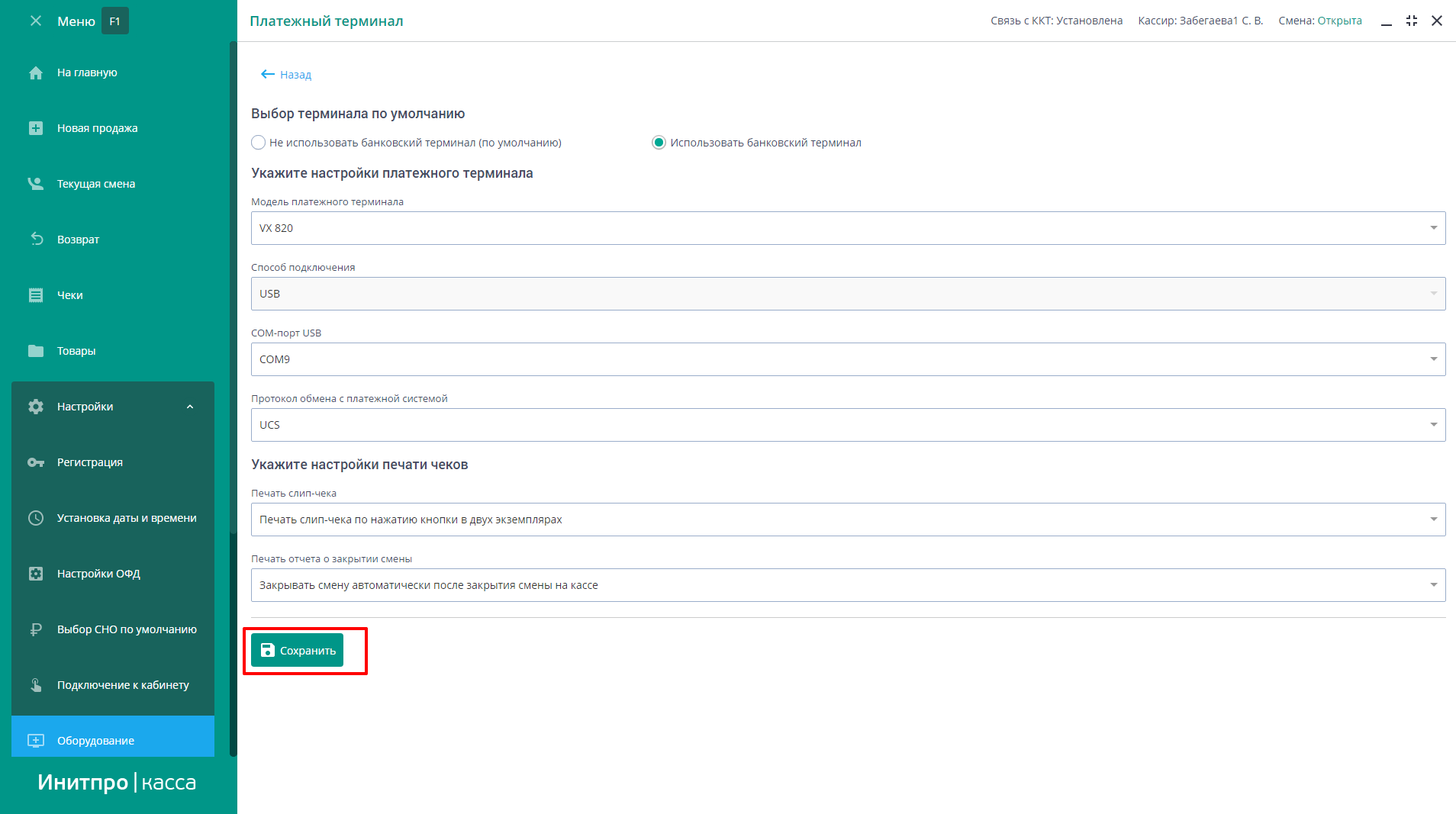Exit fullscreen using the shrink icon
Screen dimensions: 1456x814
click(1412, 21)
